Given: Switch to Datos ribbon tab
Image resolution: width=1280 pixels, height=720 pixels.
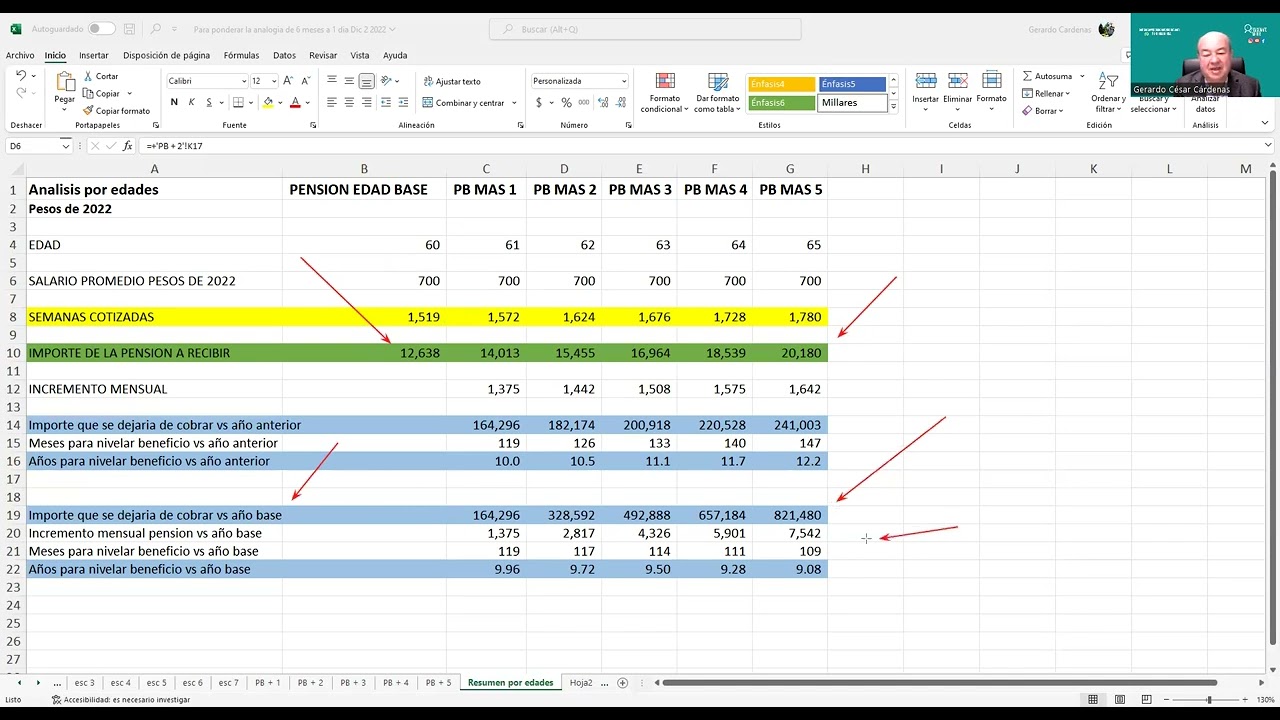Looking at the screenshot, I should [x=284, y=55].
